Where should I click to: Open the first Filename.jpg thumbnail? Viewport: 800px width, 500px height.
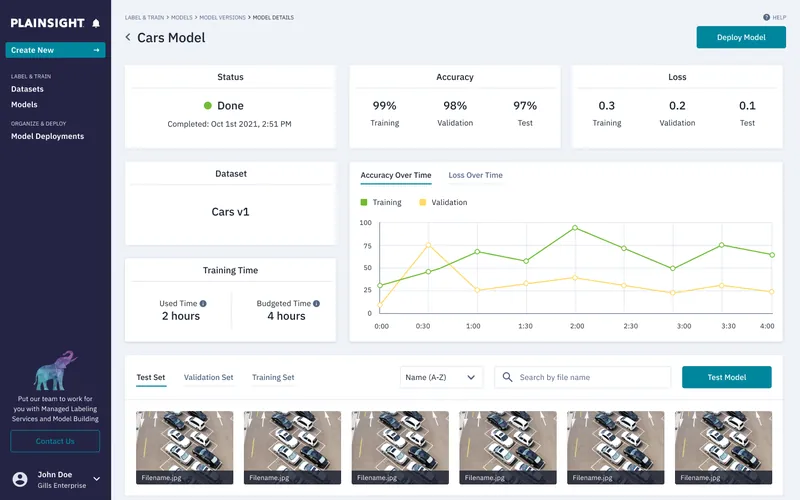[x=185, y=447]
